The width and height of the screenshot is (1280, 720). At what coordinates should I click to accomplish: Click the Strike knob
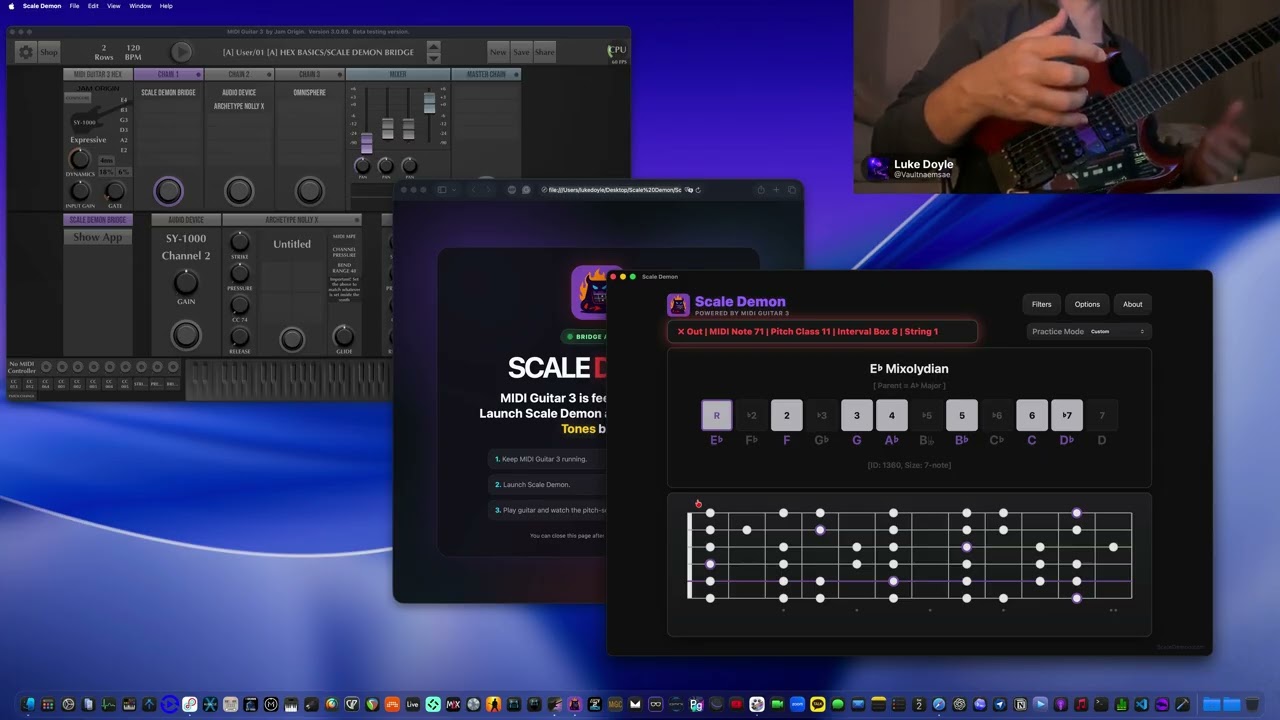tap(239, 242)
